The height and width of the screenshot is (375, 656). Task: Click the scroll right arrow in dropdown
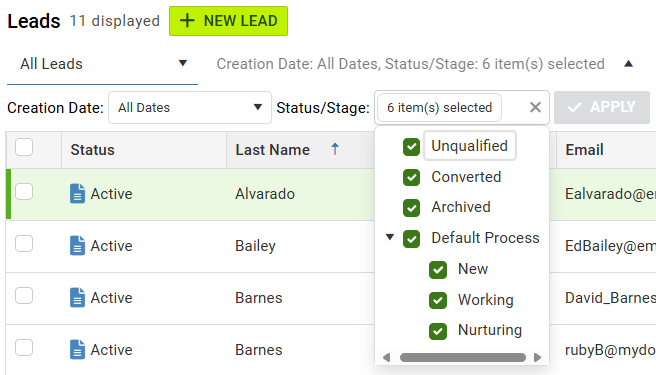point(538,357)
